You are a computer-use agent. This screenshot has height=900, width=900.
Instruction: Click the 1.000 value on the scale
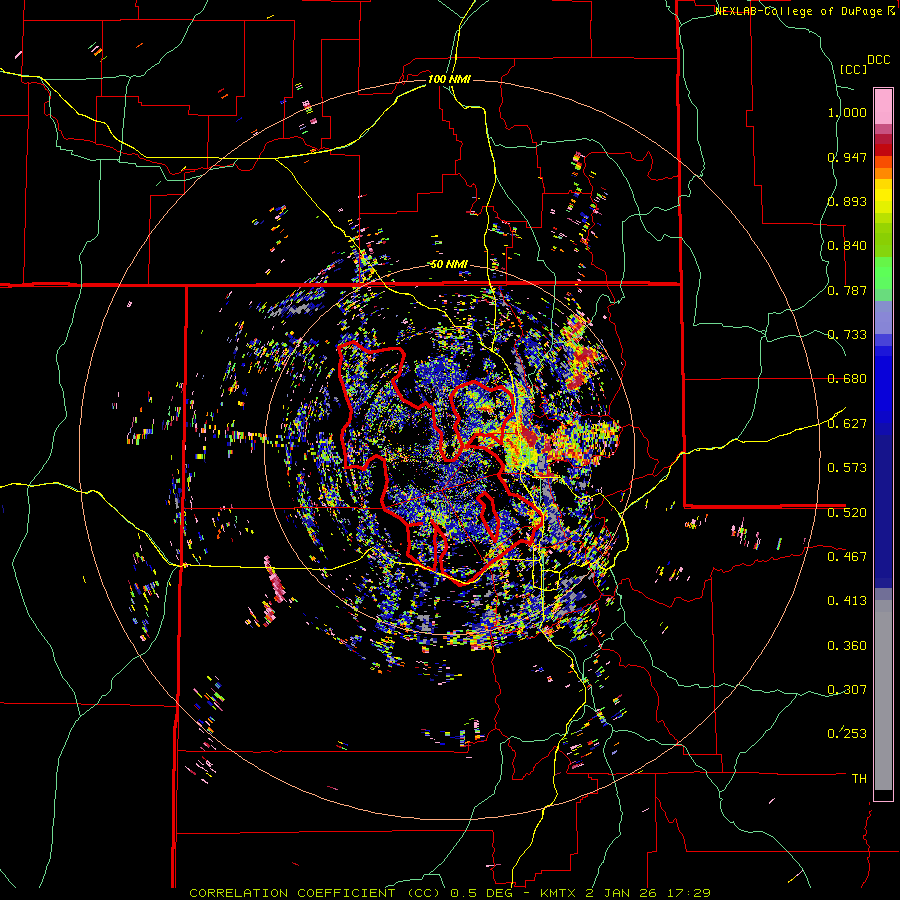(x=847, y=112)
